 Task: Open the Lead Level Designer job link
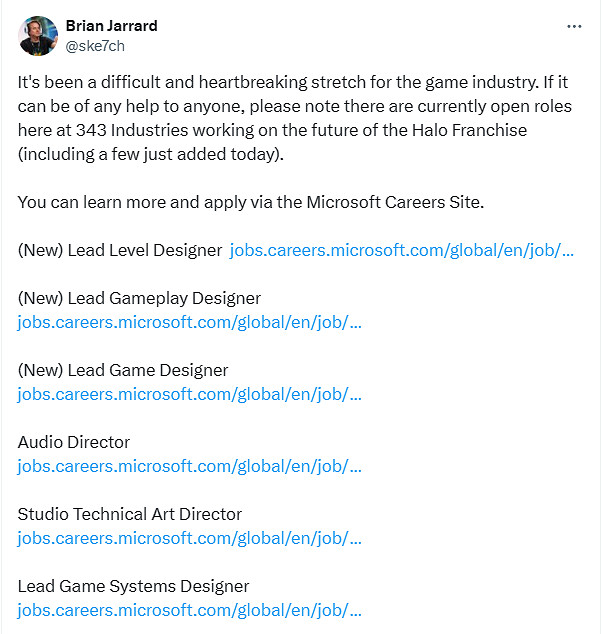(401, 250)
